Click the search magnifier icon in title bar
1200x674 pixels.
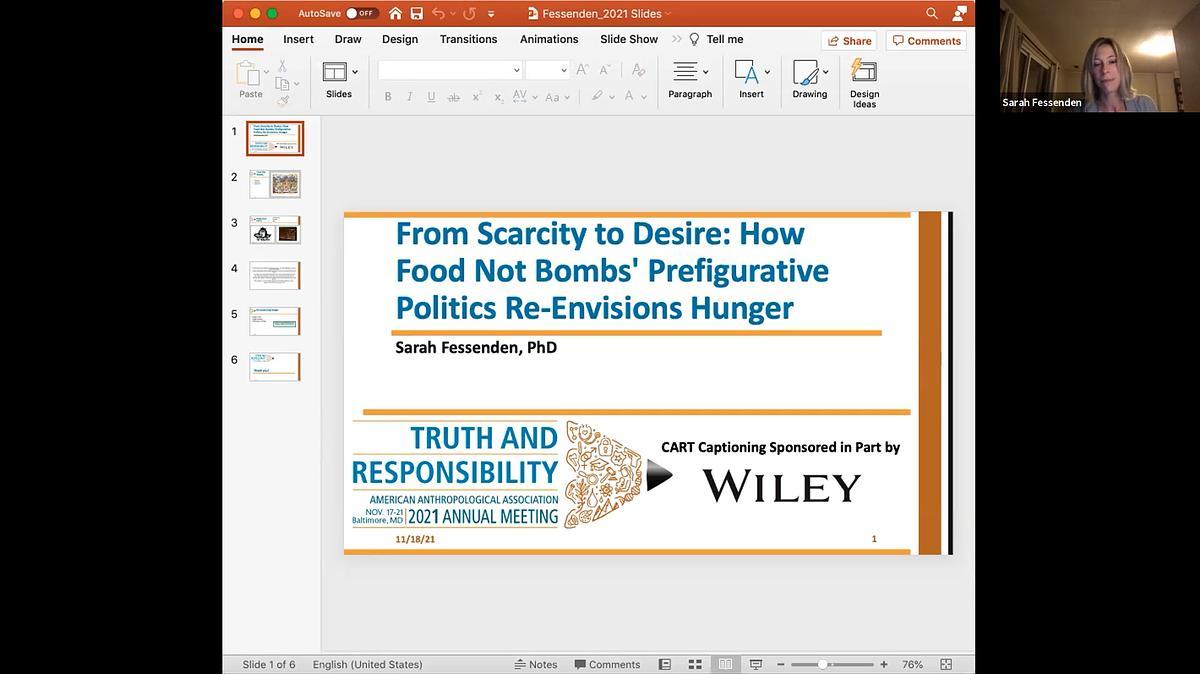coord(932,14)
